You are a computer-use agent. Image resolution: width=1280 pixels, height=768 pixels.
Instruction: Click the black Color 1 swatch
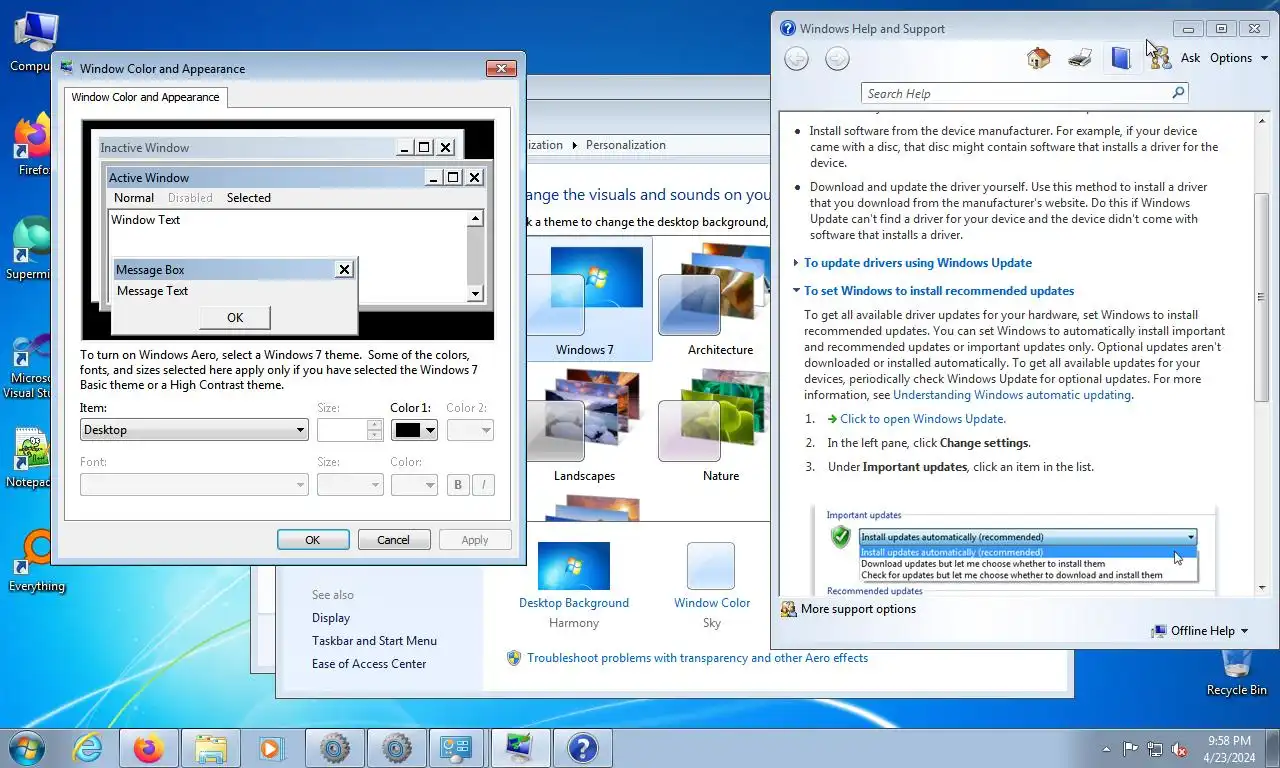coord(408,430)
